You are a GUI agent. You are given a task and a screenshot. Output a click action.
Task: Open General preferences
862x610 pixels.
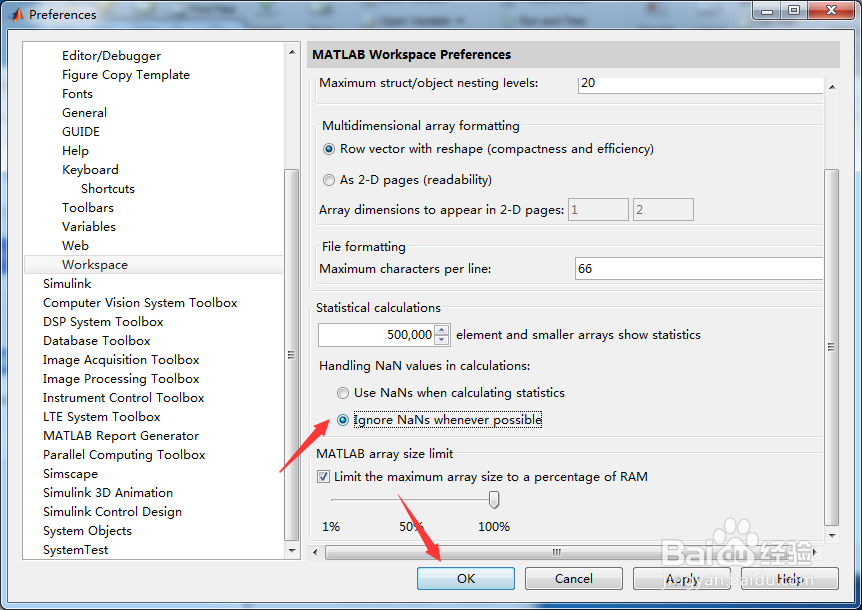click(x=84, y=113)
